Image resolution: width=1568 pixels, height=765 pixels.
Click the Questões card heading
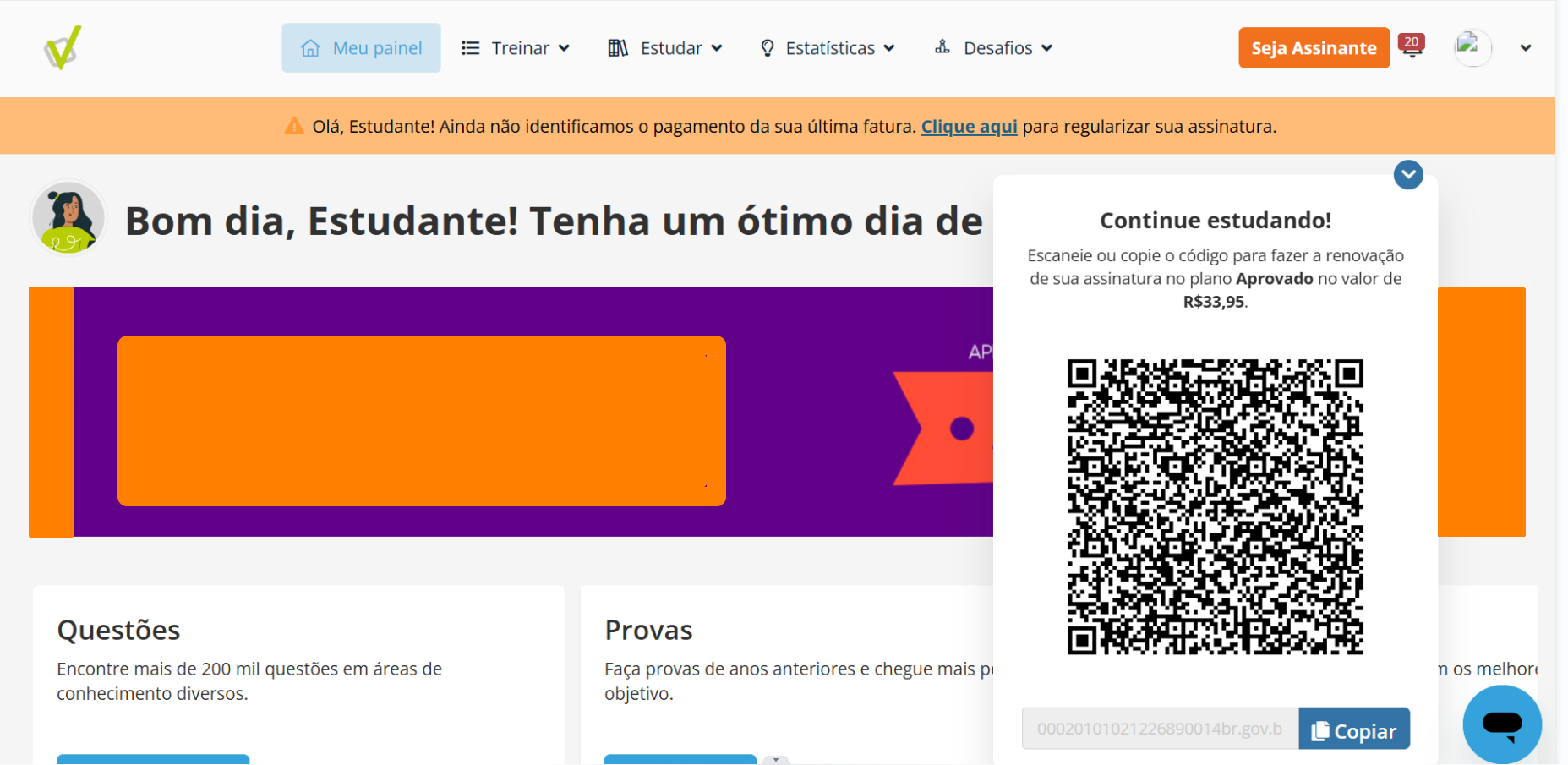(x=118, y=630)
